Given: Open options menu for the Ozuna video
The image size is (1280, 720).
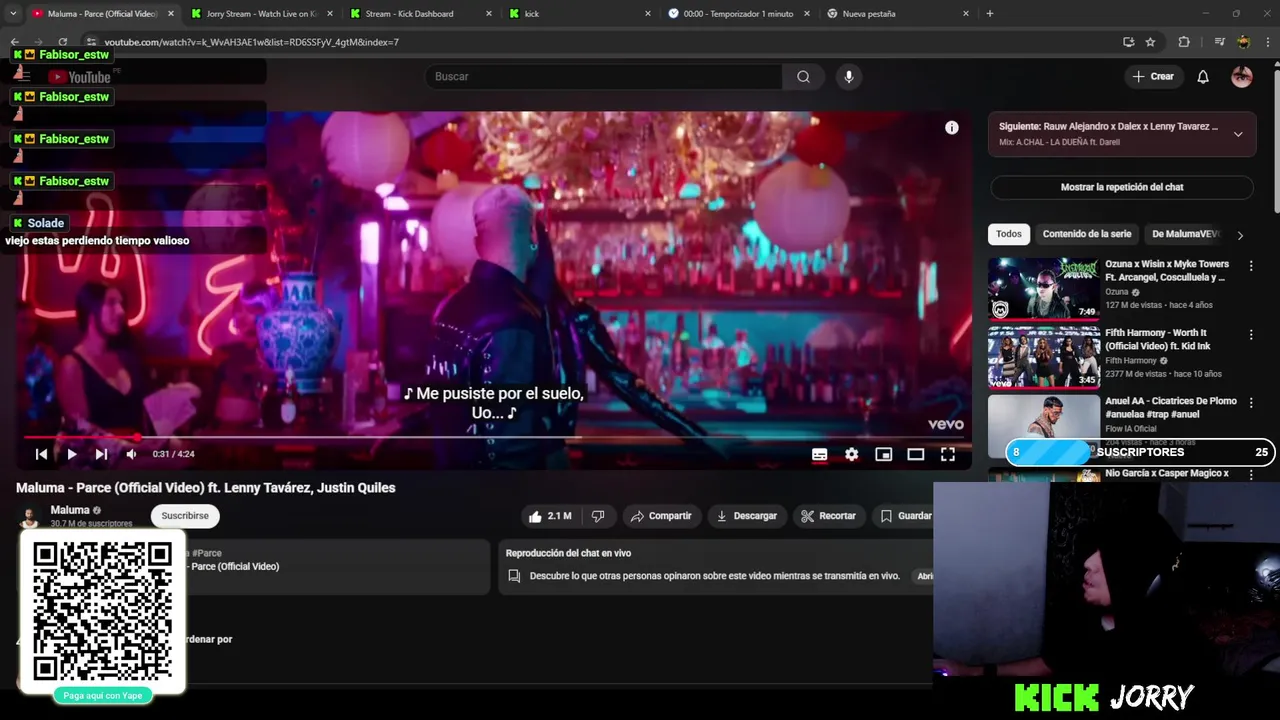Looking at the screenshot, I should (1251, 266).
